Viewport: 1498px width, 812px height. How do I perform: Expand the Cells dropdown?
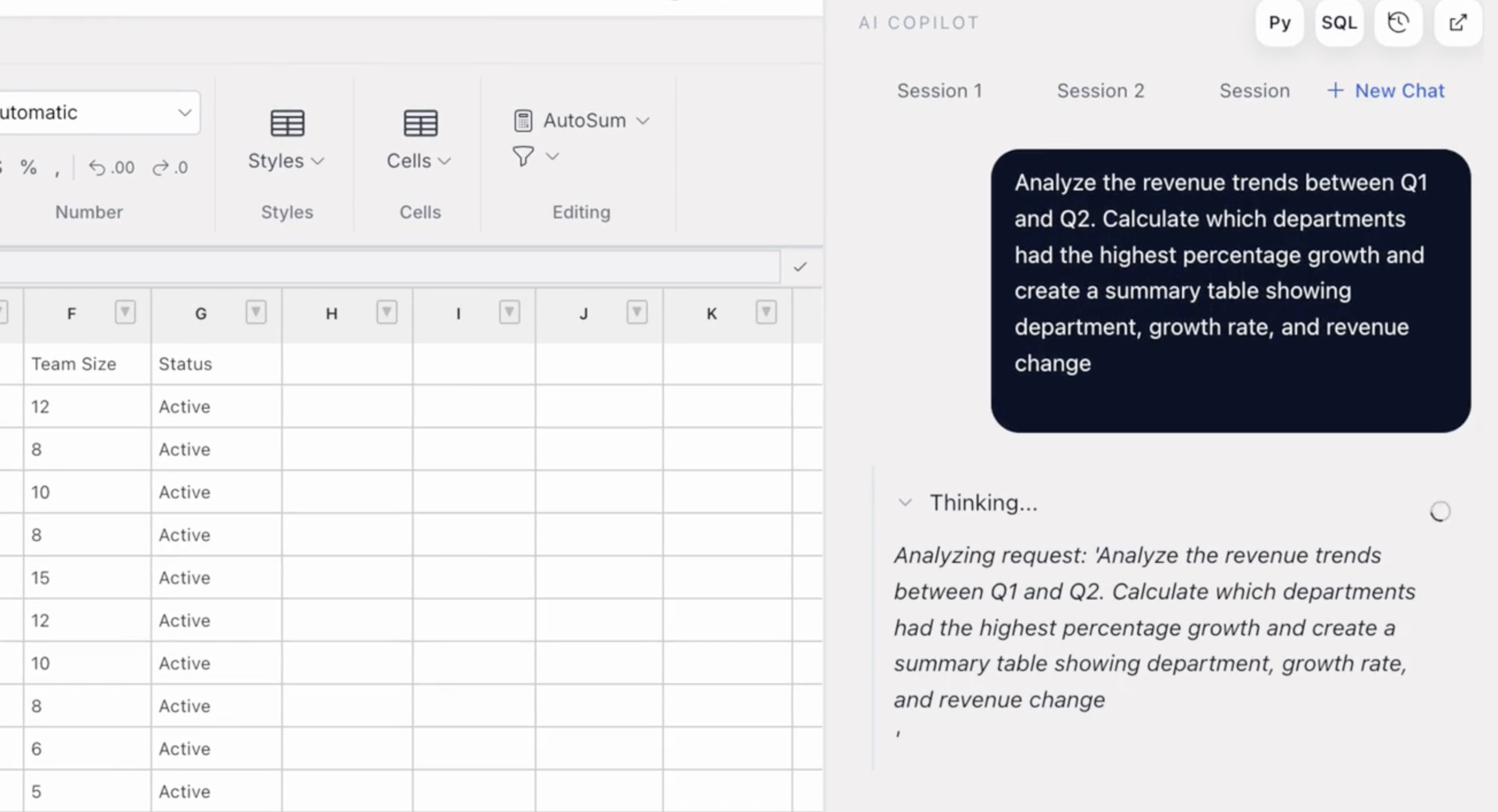[446, 161]
